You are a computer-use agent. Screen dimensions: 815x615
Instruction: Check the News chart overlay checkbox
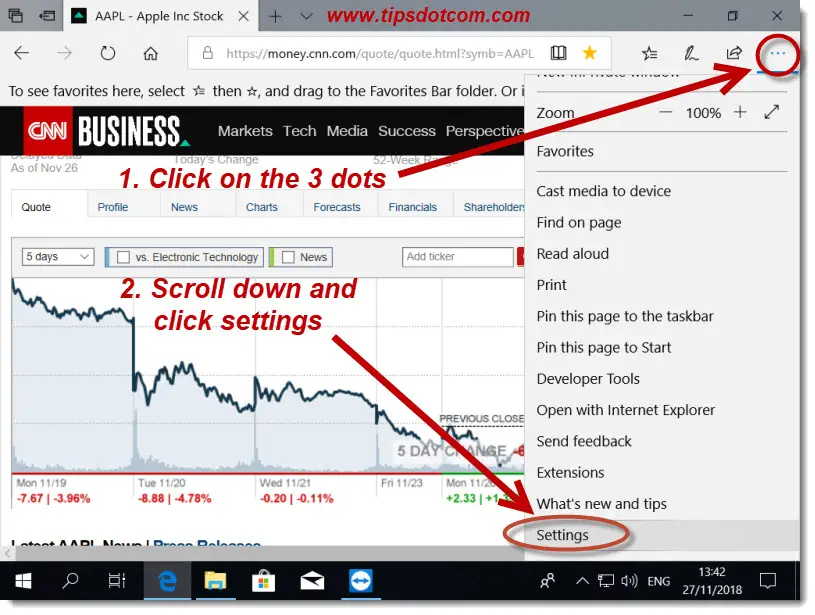click(x=288, y=257)
